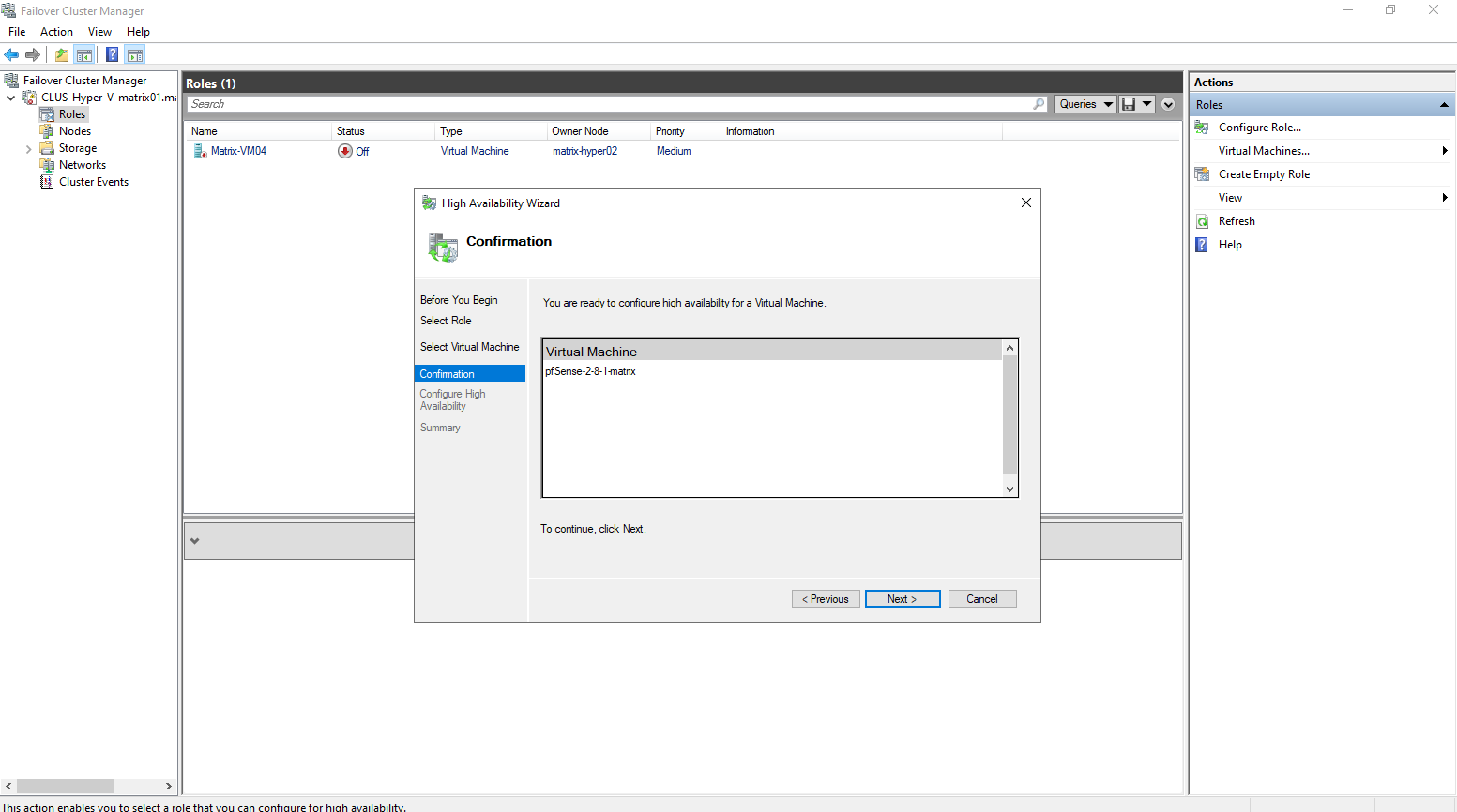Click the Create Empty Role icon
Image resolution: width=1457 pixels, height=812 pixels.
1202,174
